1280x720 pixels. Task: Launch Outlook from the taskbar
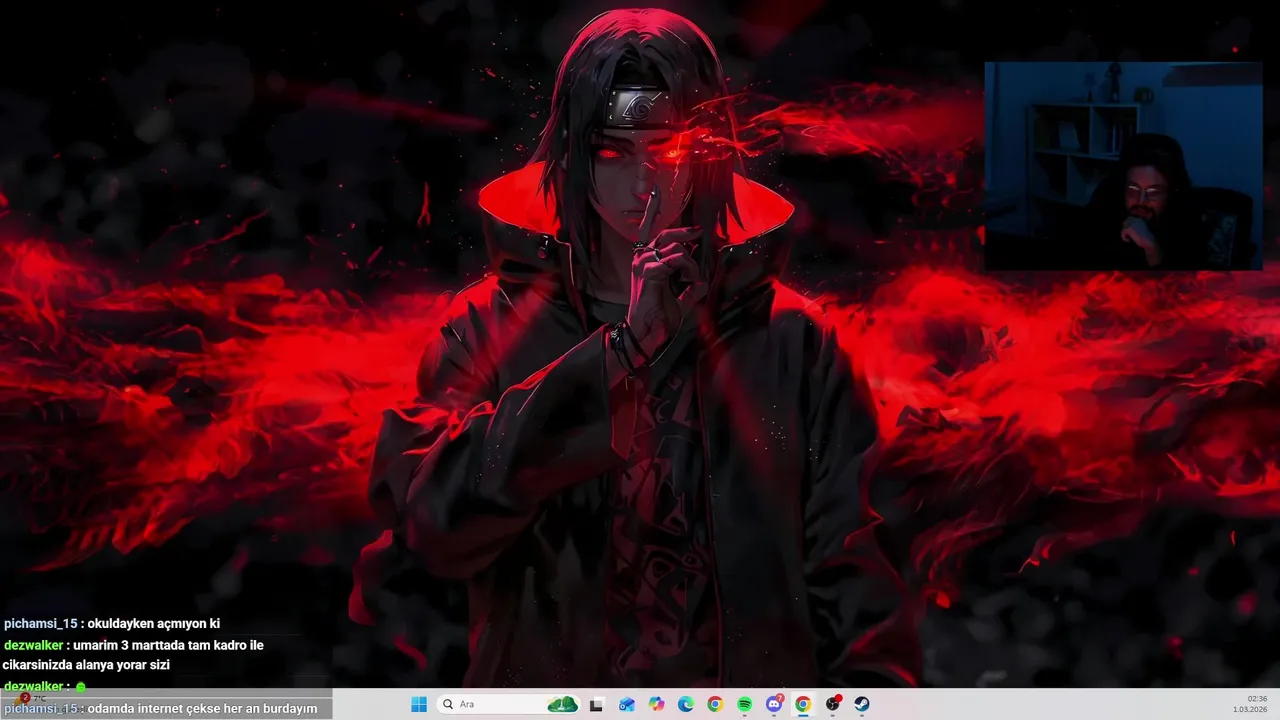point(627,704)
